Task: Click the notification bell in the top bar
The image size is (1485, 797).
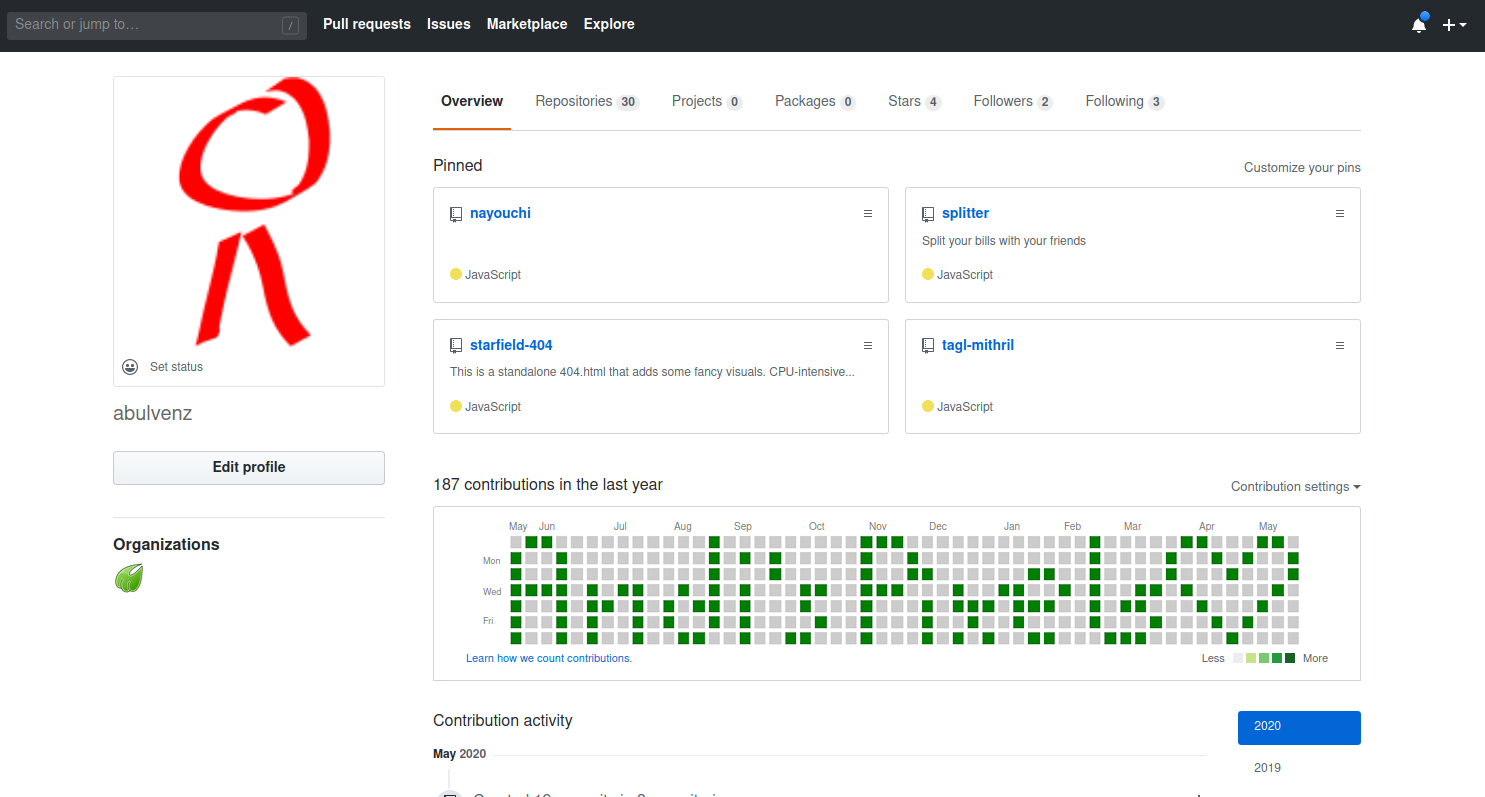Action: pos(1419,23)
